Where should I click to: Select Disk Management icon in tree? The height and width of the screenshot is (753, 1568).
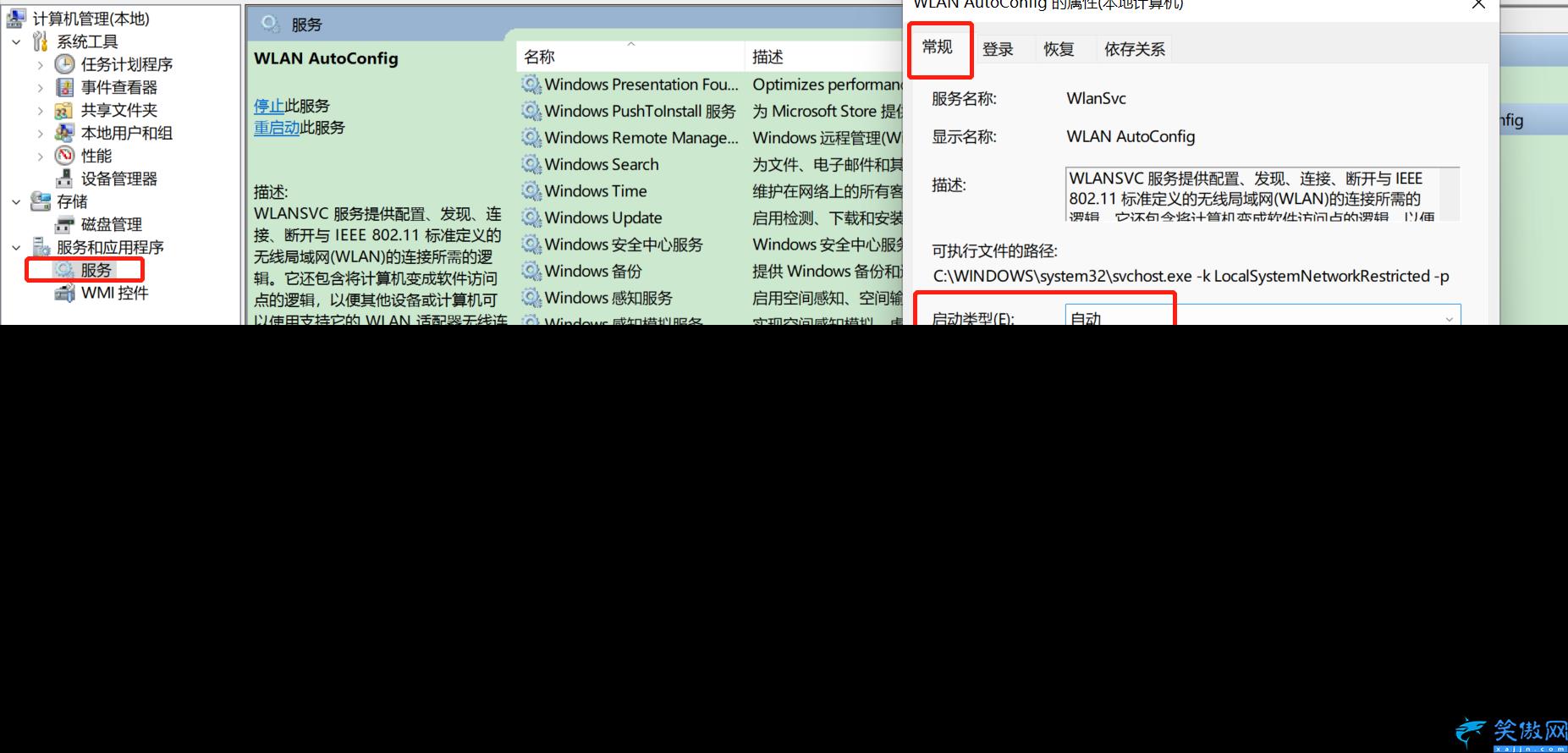coord(64,224)
